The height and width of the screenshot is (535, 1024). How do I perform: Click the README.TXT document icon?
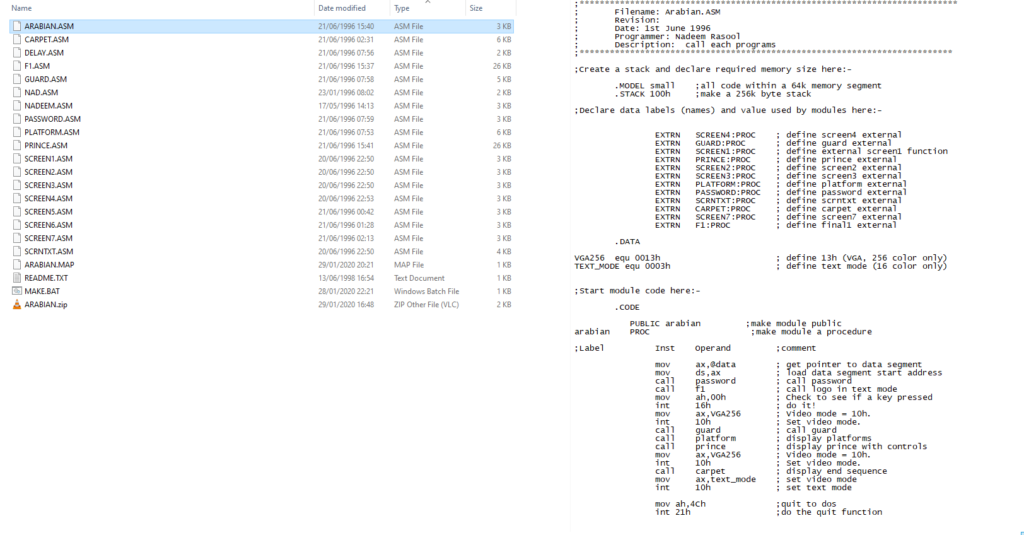point(16,278)
